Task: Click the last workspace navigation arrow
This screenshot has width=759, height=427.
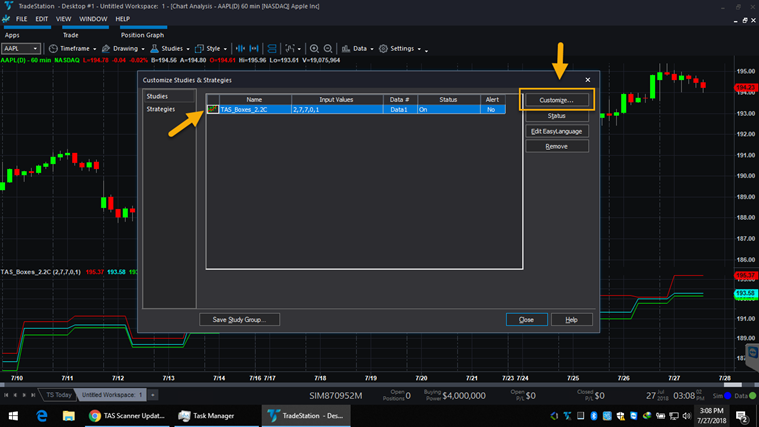Action: point(33,395)
